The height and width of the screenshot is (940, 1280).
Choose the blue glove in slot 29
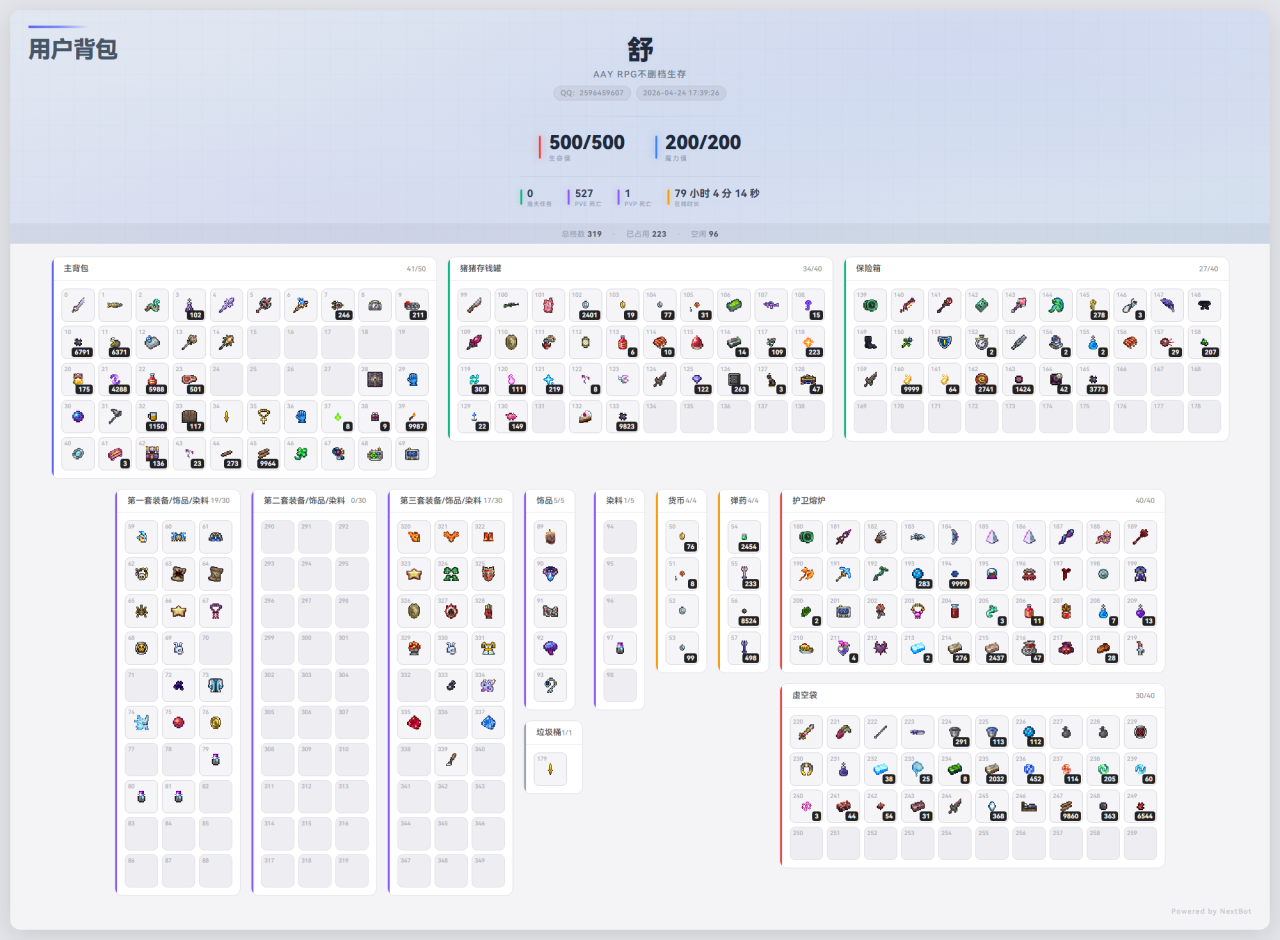point(411,379)
